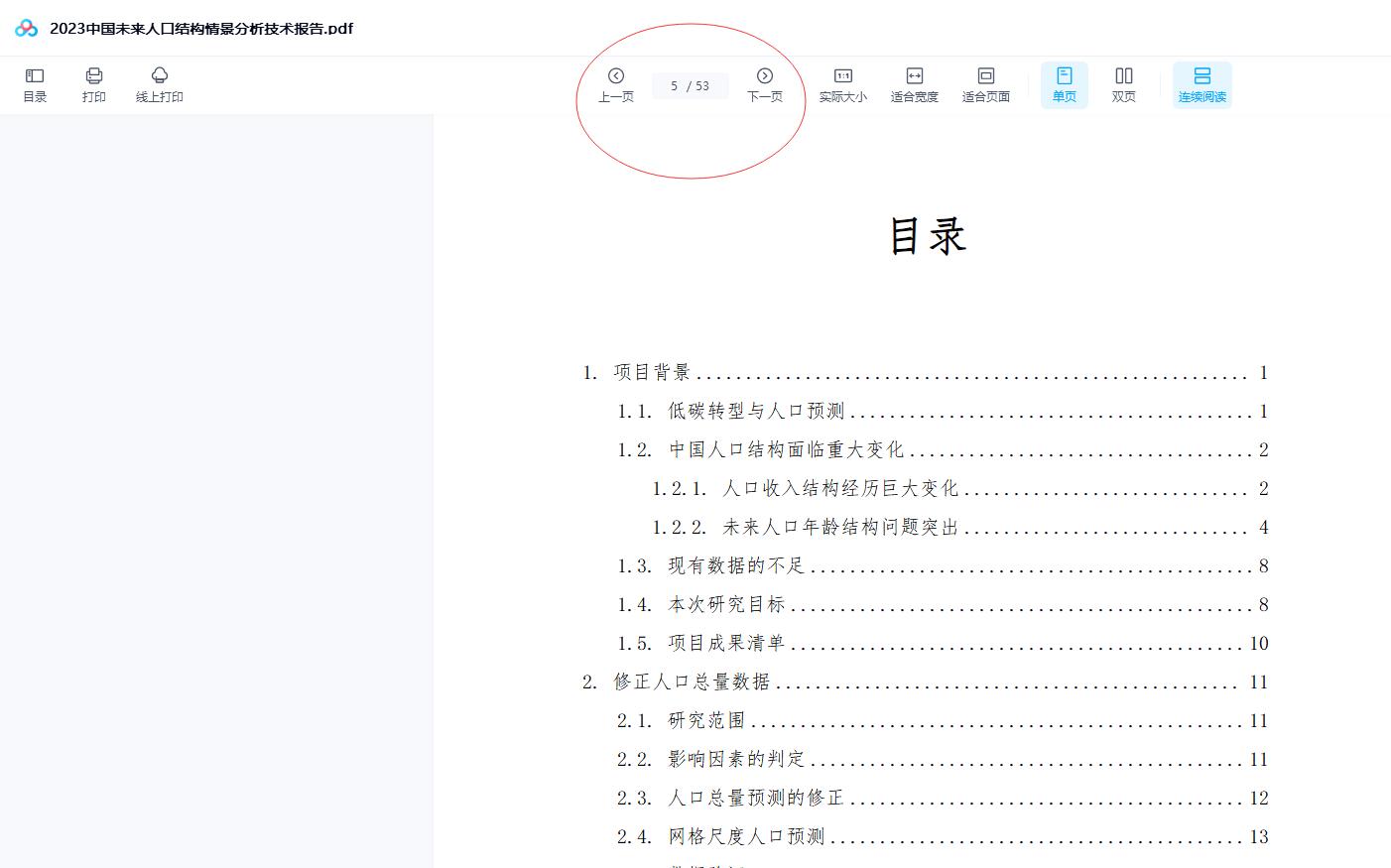1391x868 pixels.
Task: Click the 打印 print icon
Action: pyautogui.click(x=94, y=84)
